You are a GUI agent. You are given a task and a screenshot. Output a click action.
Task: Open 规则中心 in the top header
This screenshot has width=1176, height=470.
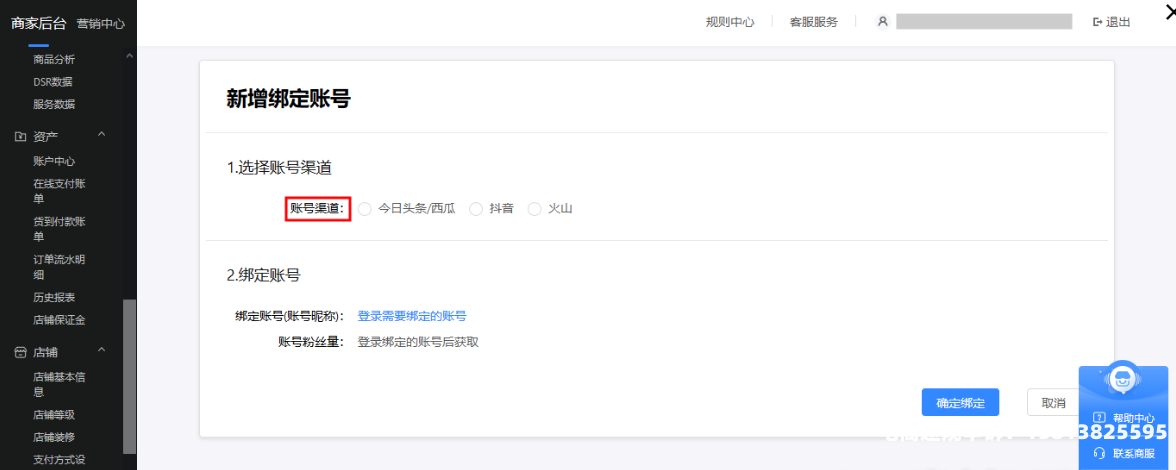pos(730,22)
